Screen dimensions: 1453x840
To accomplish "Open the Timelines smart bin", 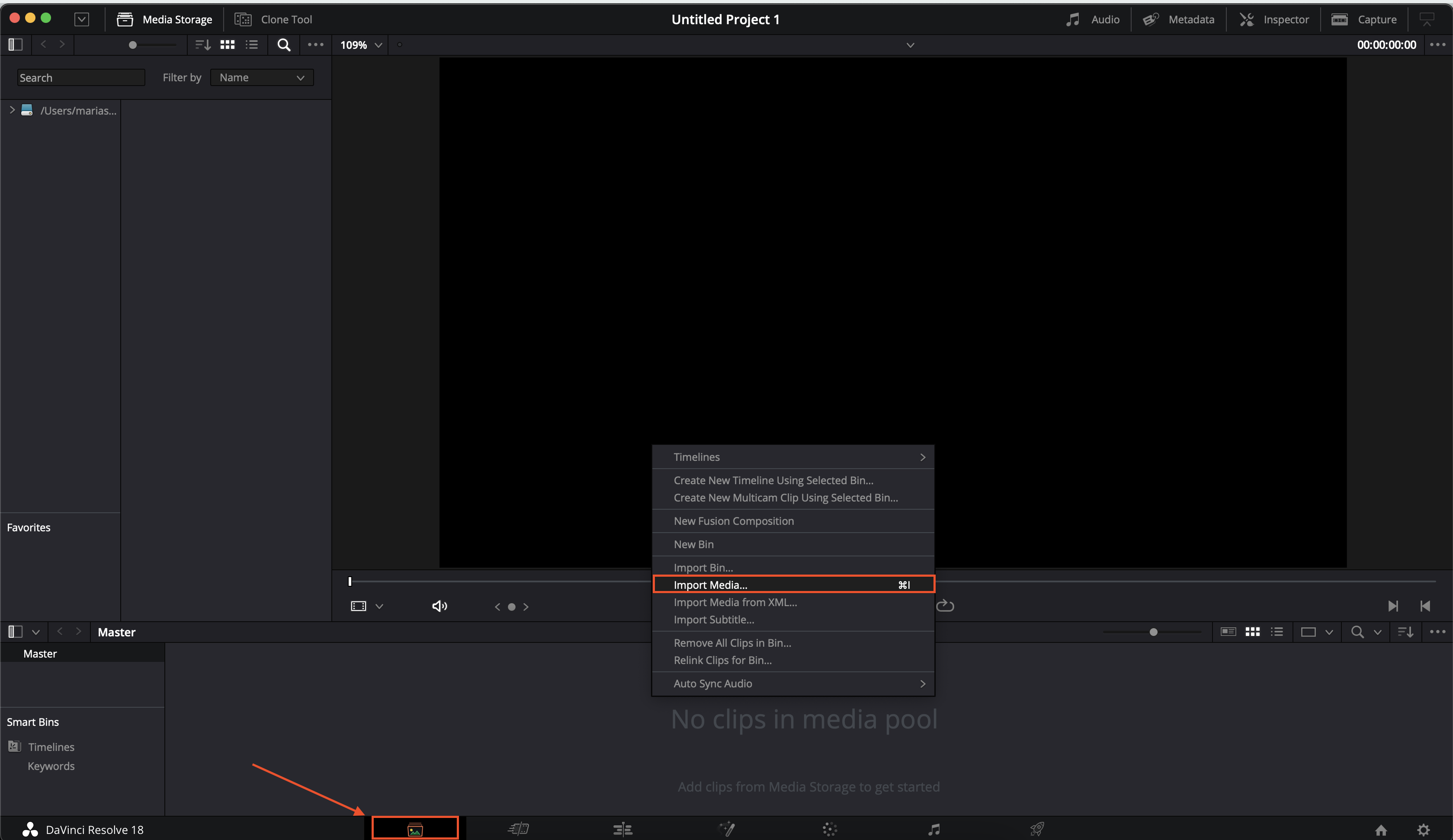I will click(x=51, y=747).
